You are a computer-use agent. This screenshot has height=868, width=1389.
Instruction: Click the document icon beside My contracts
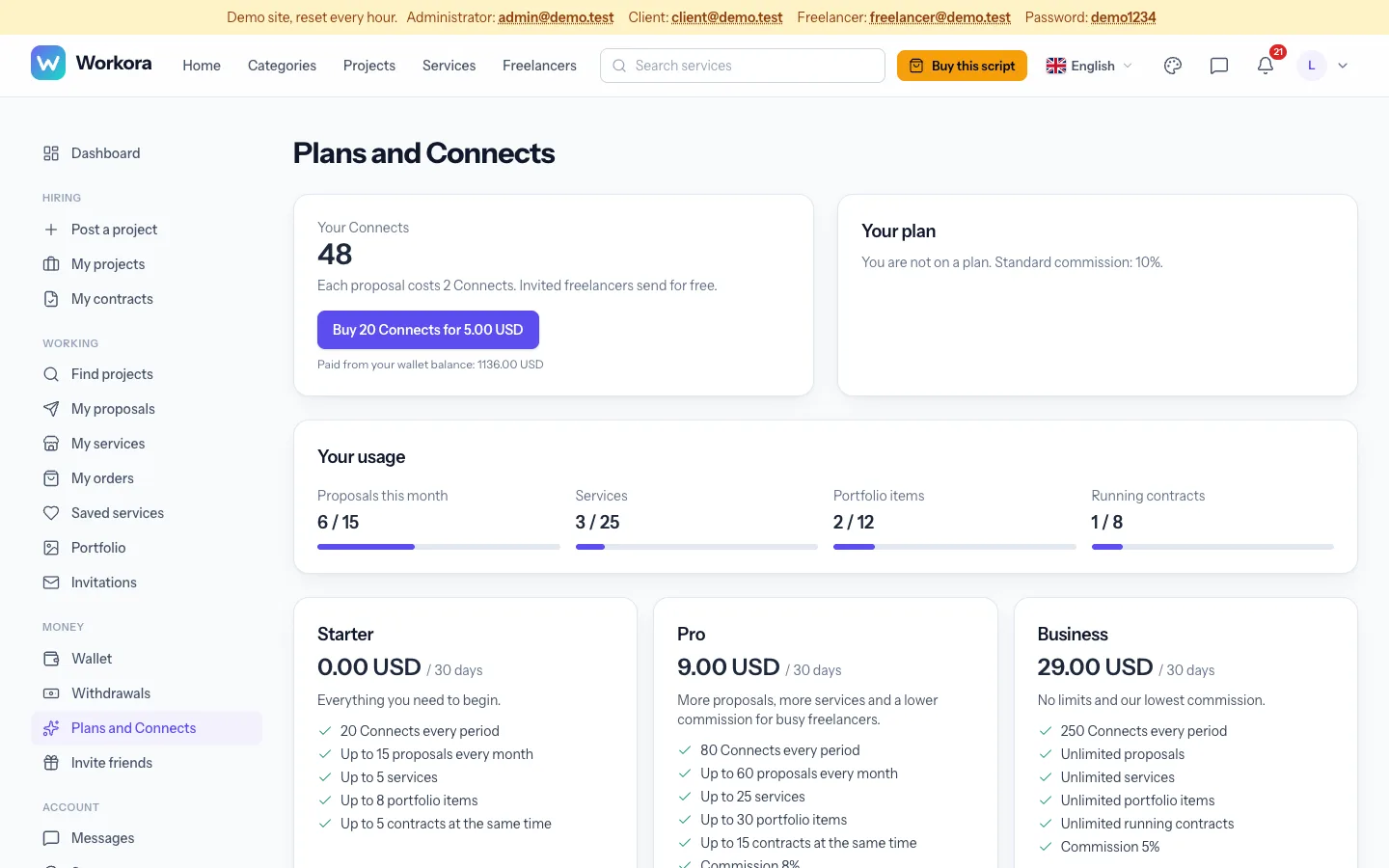pos(51,299)
